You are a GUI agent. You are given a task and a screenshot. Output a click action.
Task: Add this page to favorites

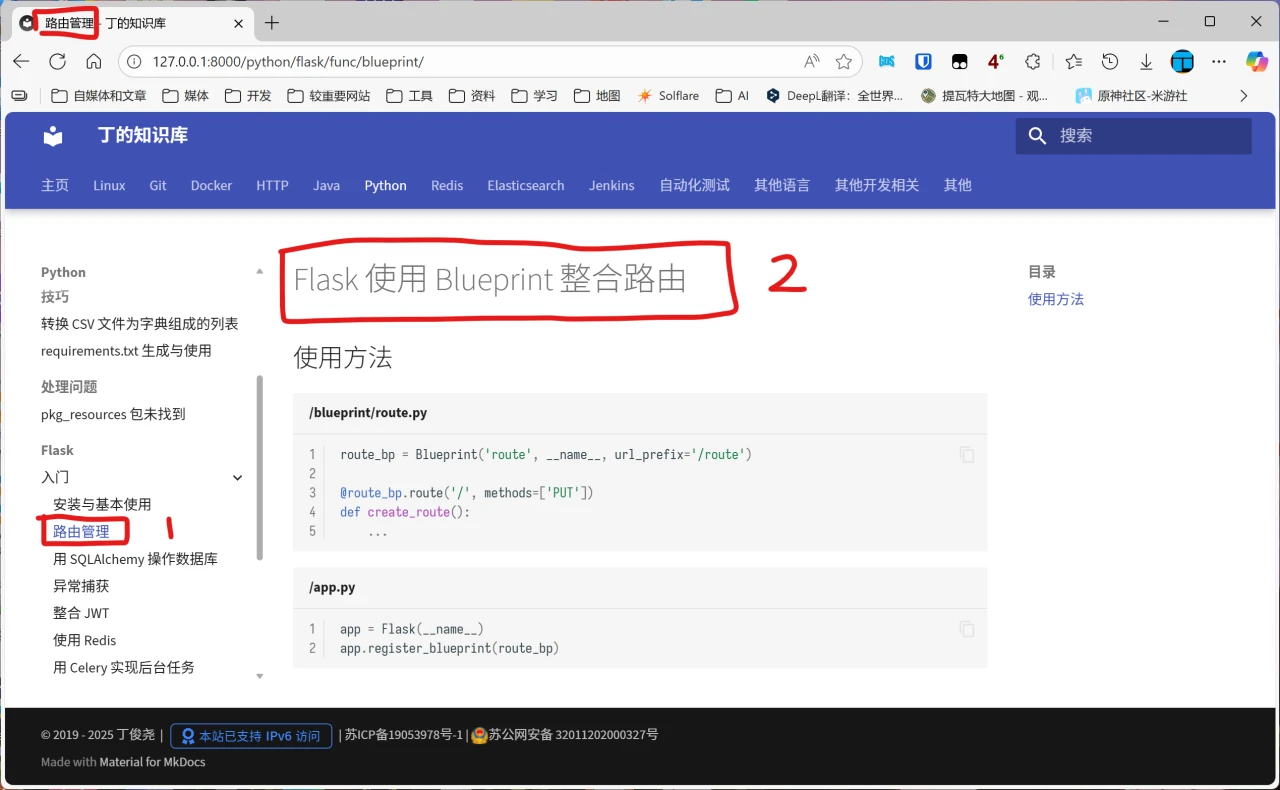pos(844,62)
